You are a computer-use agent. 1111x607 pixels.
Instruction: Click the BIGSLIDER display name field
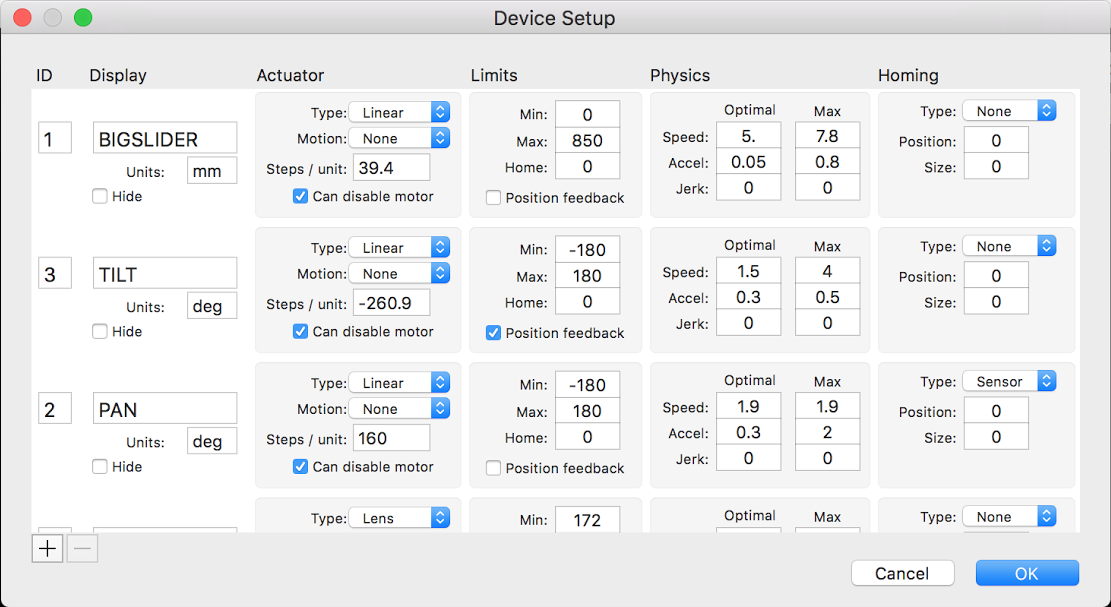pyautogui.click(x=165, y=139)
